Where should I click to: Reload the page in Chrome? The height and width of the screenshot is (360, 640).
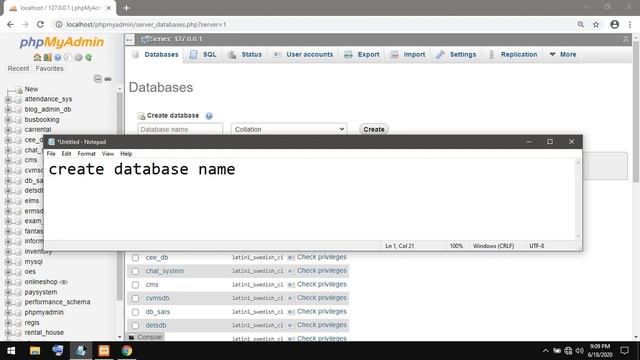[x=40, y=24]
